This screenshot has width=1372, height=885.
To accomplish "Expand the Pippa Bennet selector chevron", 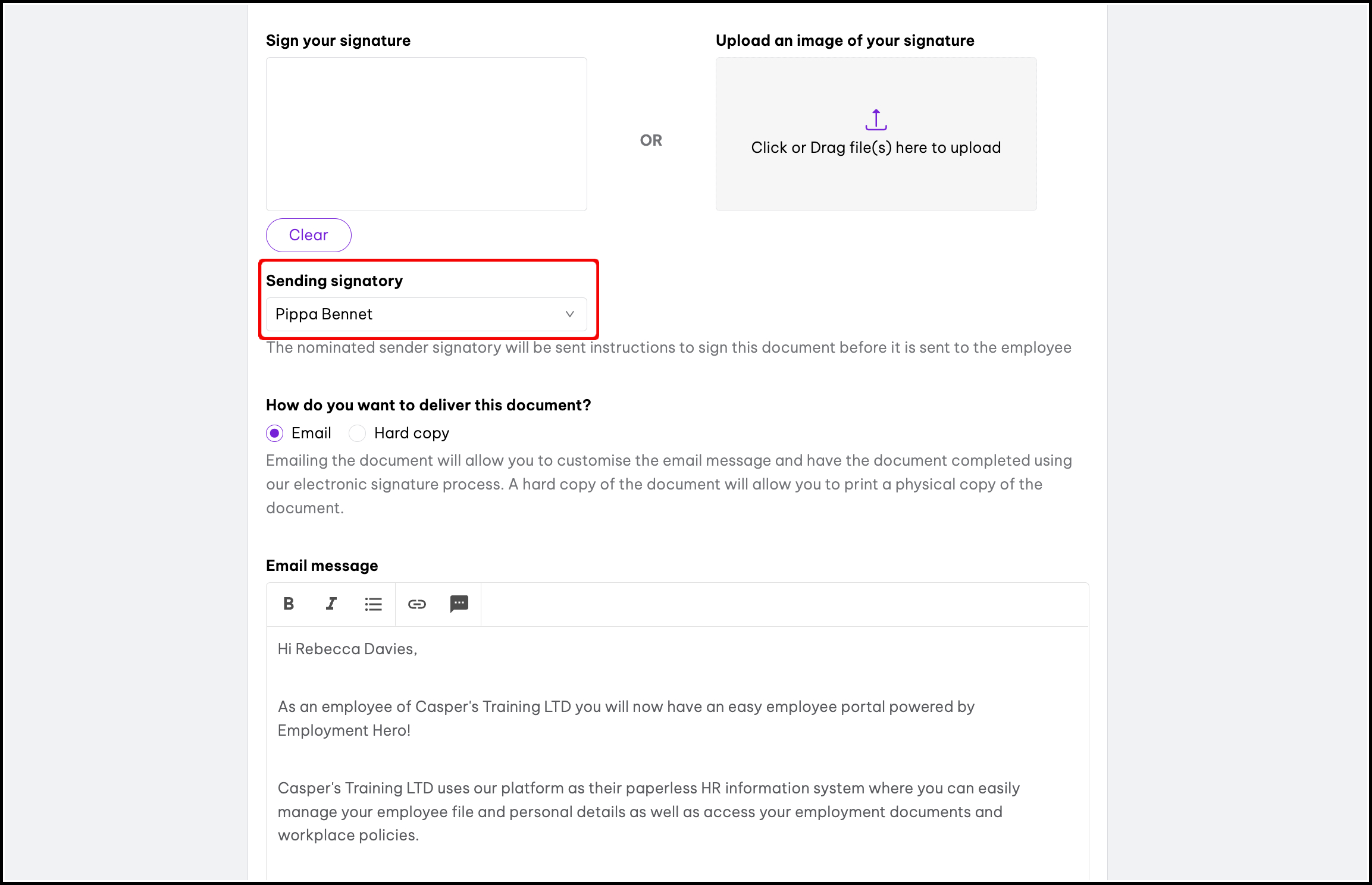I will tap(569, 314).
